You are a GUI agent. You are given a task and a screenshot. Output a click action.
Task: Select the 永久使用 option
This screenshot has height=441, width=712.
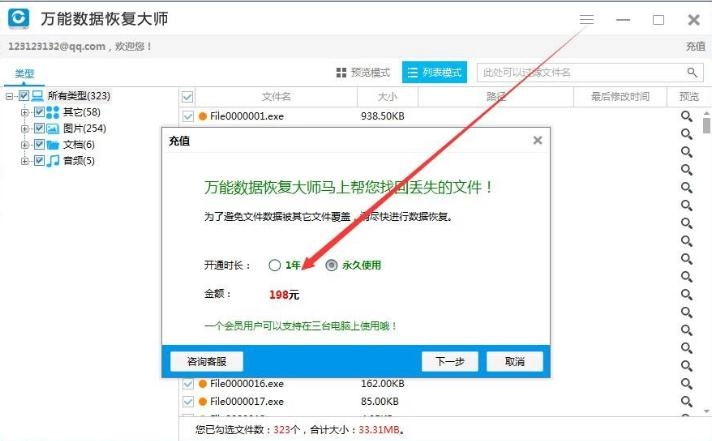tap(331, 265)
